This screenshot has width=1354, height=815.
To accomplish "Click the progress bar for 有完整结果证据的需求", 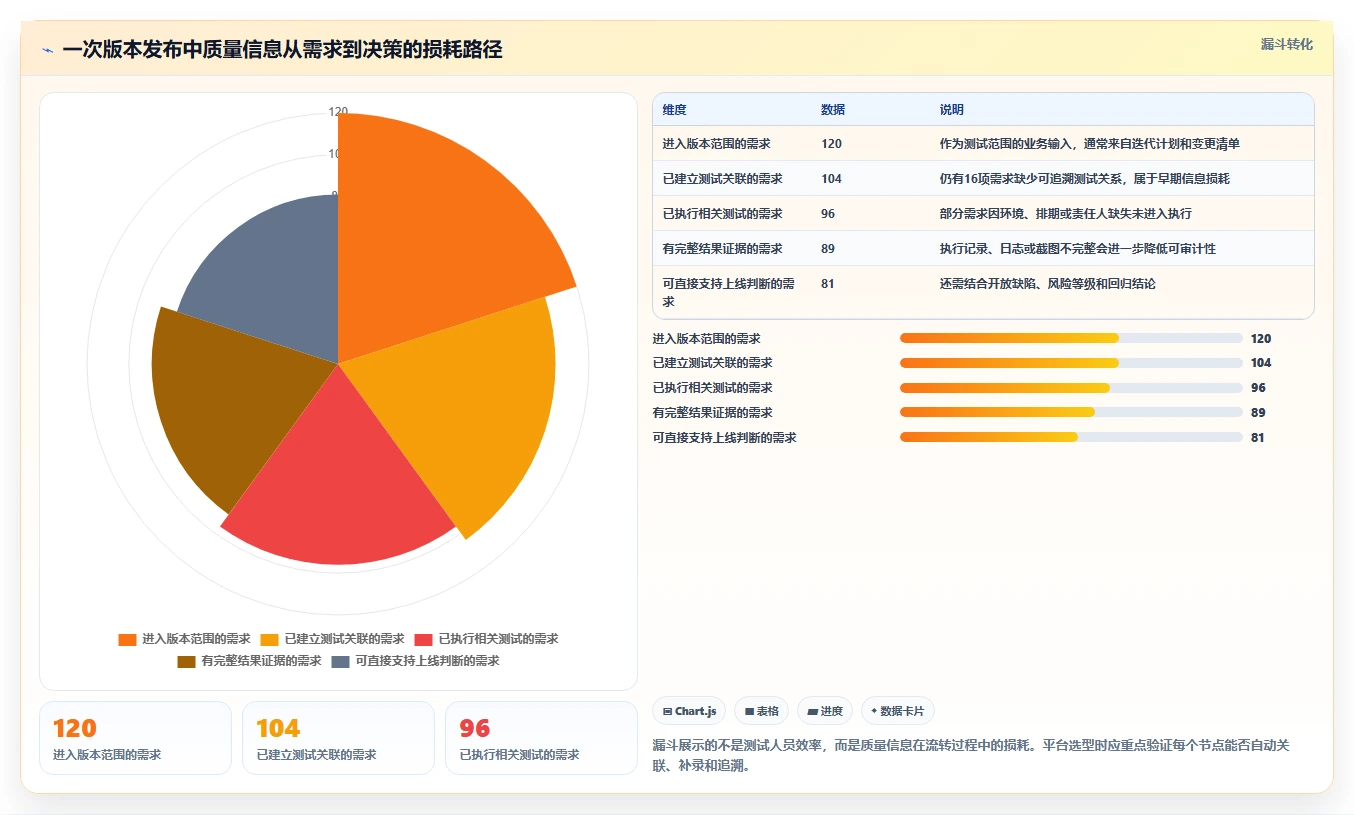I will (1071, 412).
